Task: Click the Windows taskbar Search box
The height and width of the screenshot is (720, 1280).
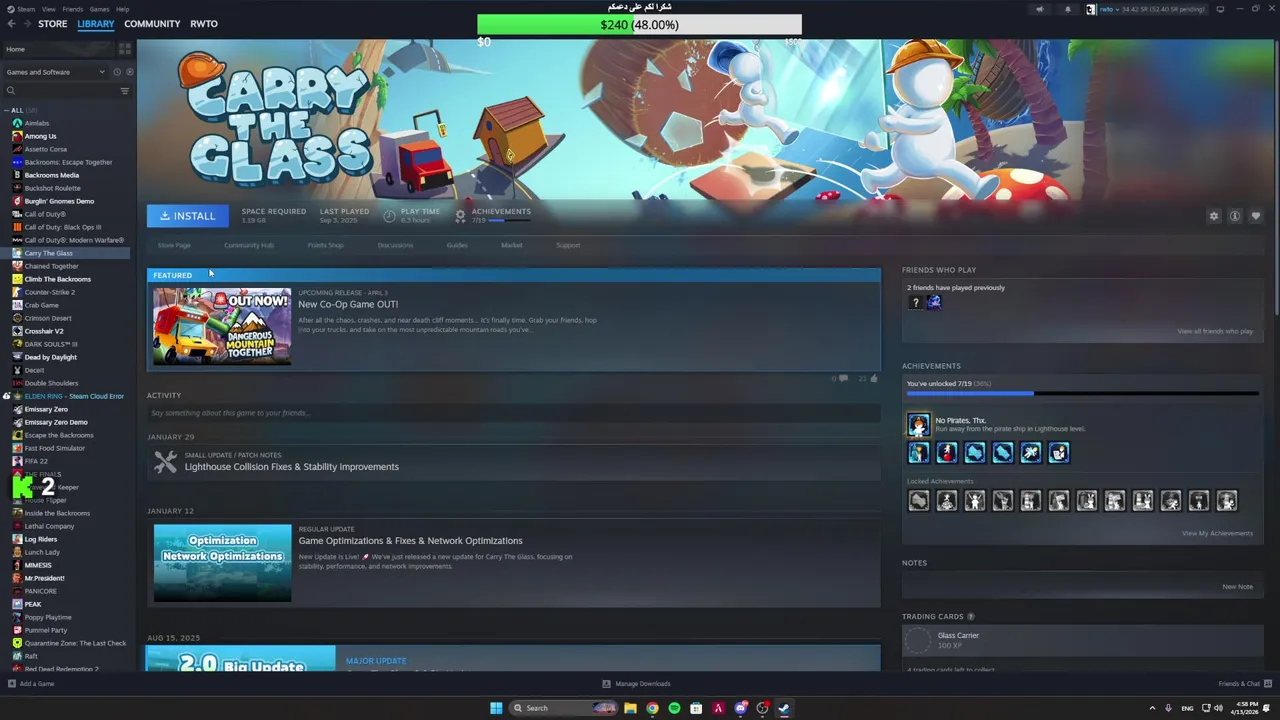Action: click(563, 708)
